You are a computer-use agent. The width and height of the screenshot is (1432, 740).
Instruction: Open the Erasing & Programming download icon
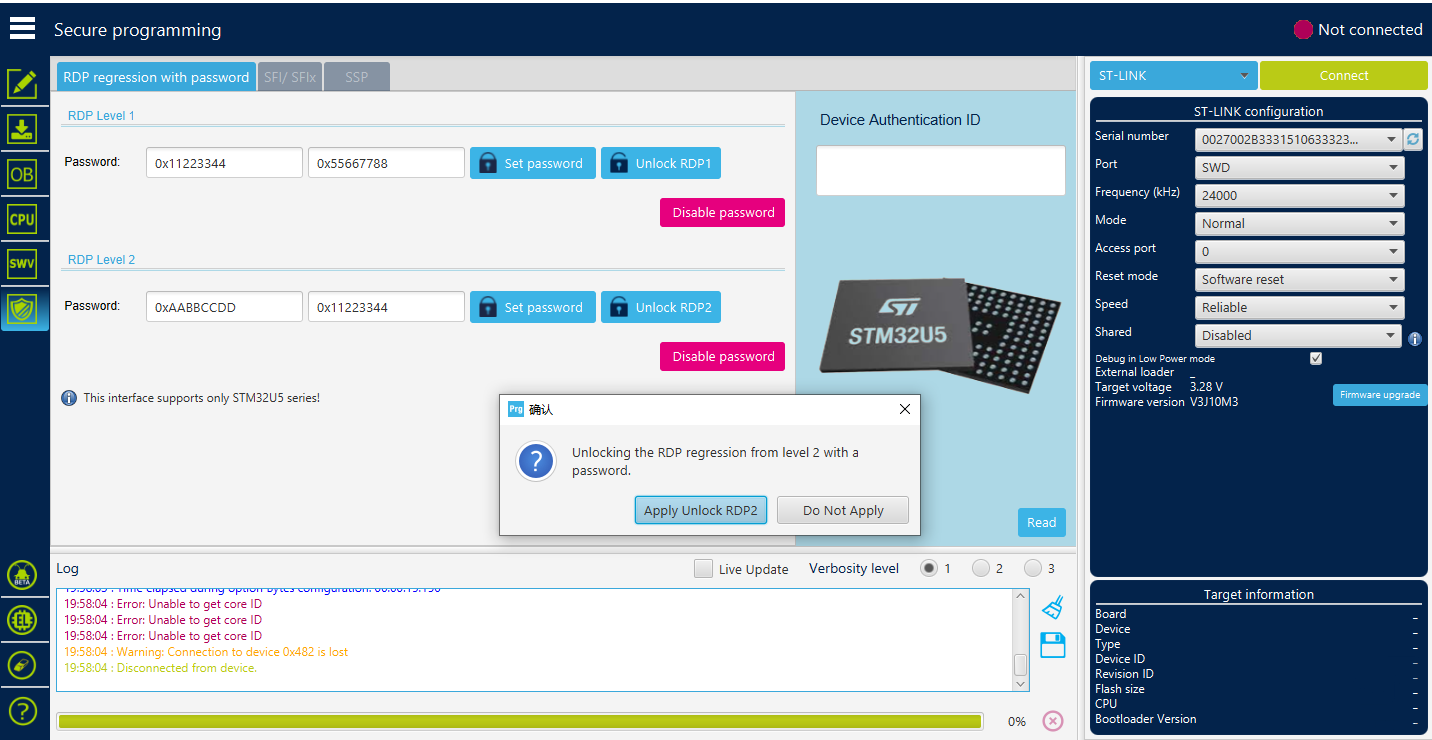tap(22, 128)
